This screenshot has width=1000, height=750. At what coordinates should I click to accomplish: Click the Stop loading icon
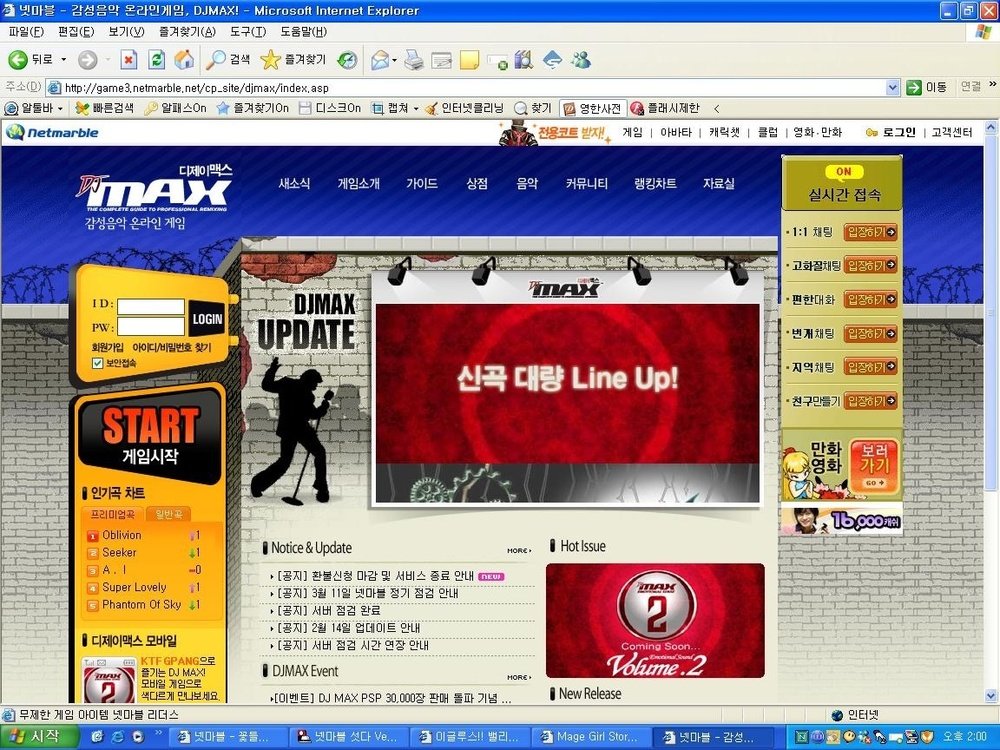click(129, 60)
